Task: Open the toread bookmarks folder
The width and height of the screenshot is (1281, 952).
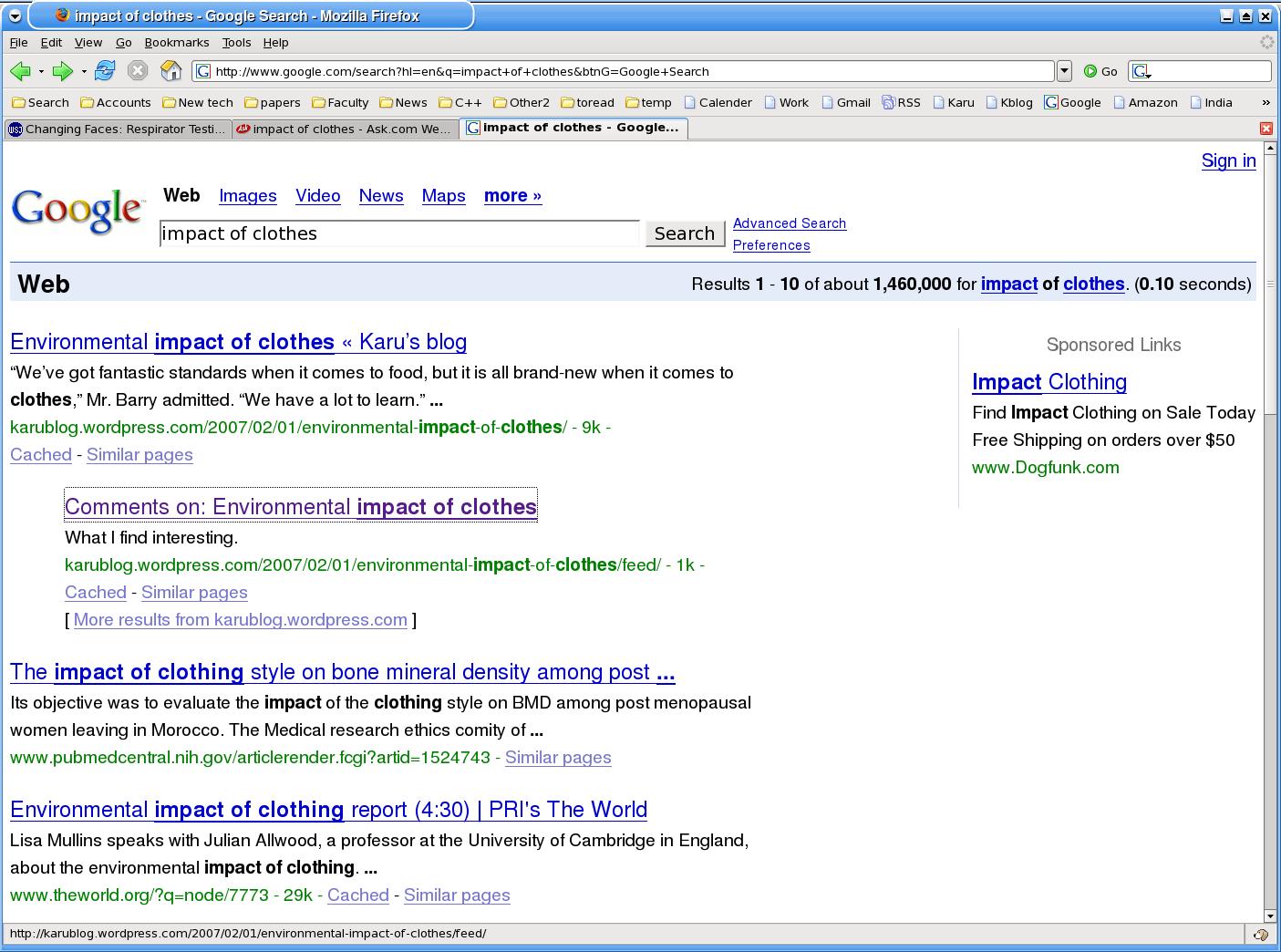Action: click(x=587, y=102)
